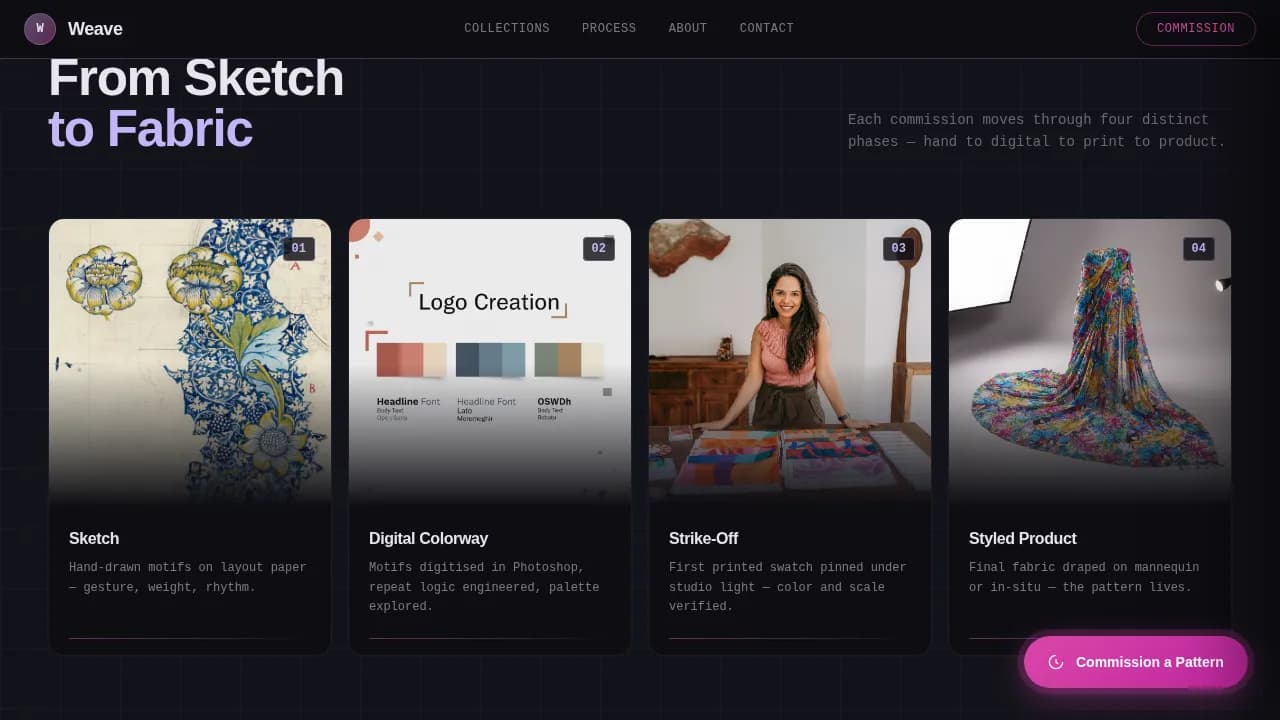This screenshot has height=720, width=1280.
Task: Click the Weave round logo icon
Action: 40,29
